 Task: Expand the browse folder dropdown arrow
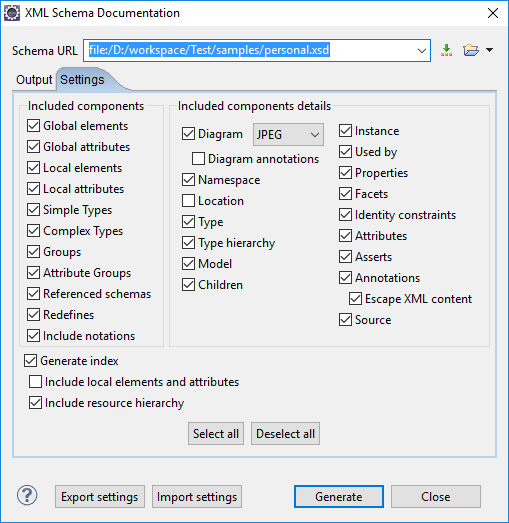click(489, 50)
